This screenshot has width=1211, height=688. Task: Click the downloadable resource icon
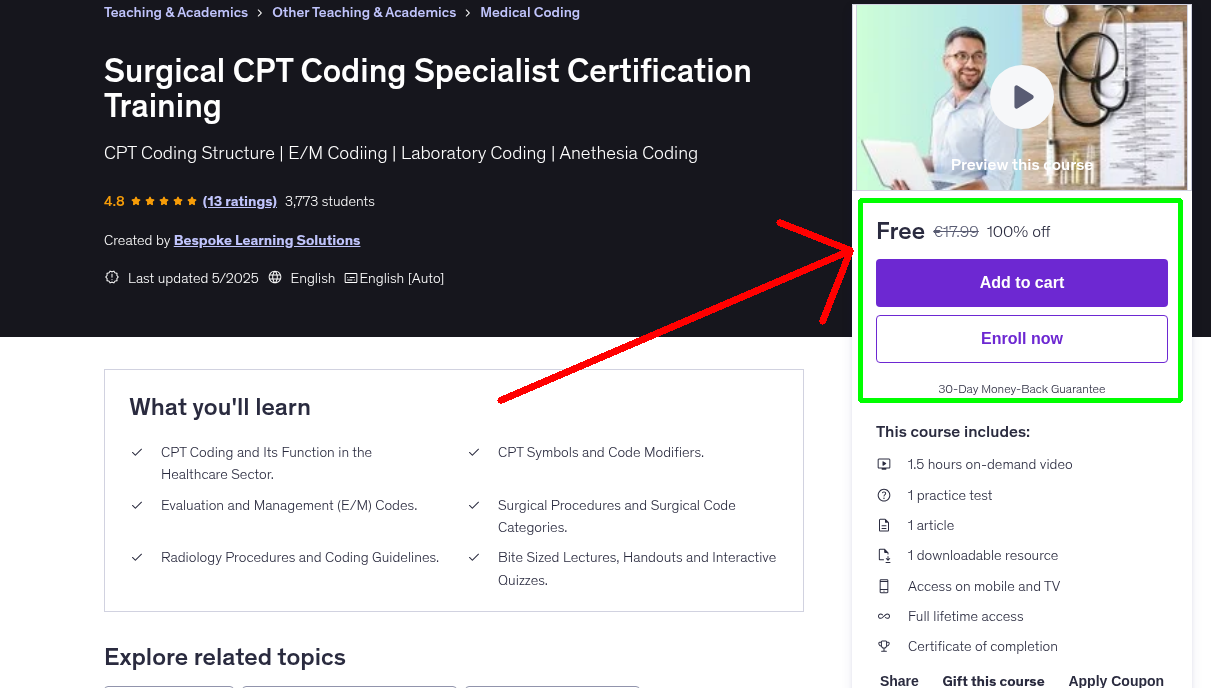[884, 555]
